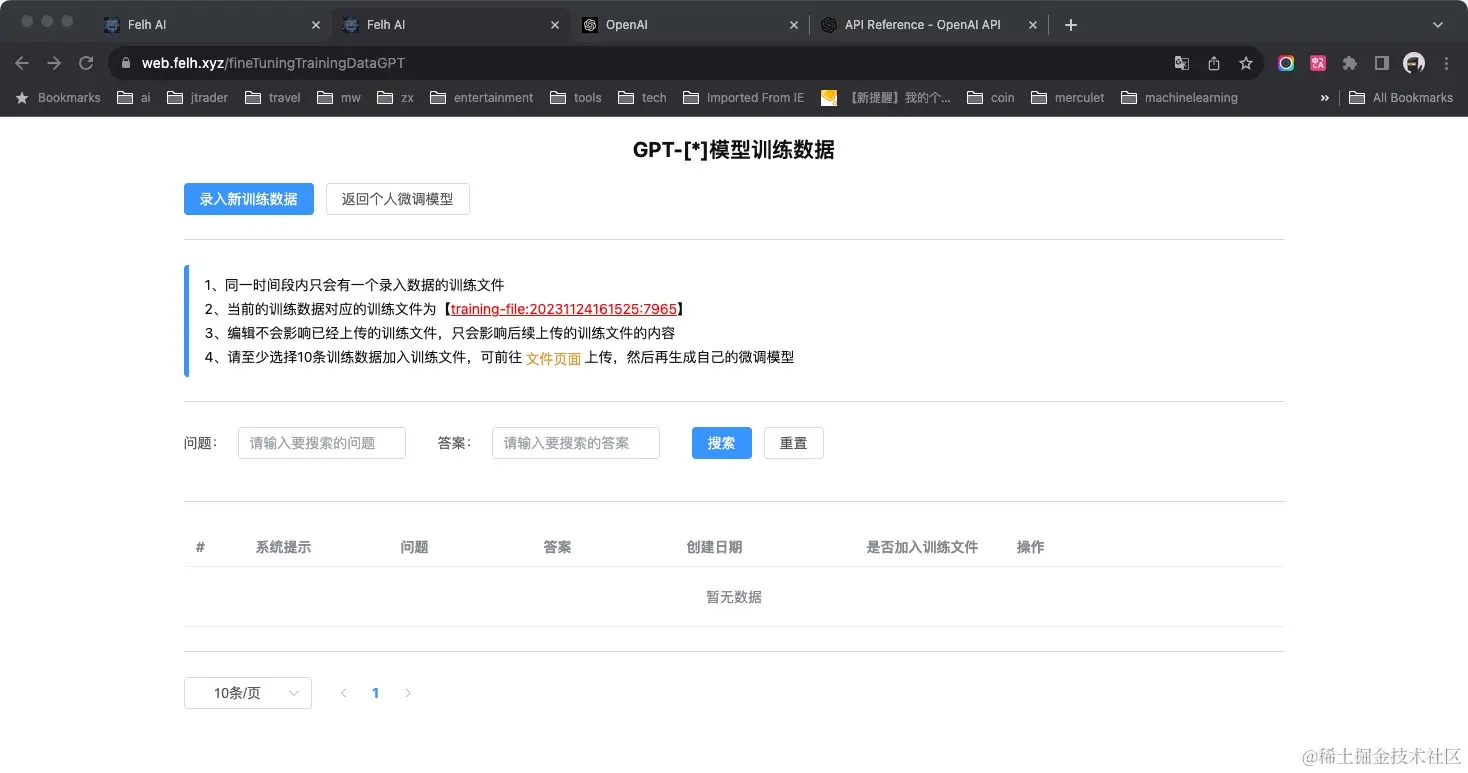Click the share page icon

point(1213,62)
